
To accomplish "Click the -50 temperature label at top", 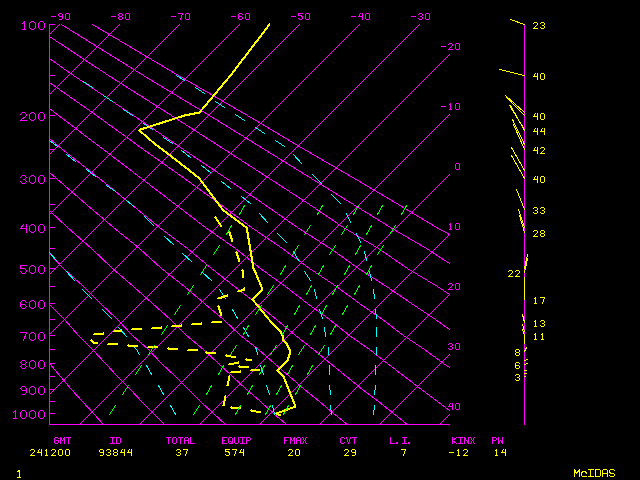I will point(300,16).
